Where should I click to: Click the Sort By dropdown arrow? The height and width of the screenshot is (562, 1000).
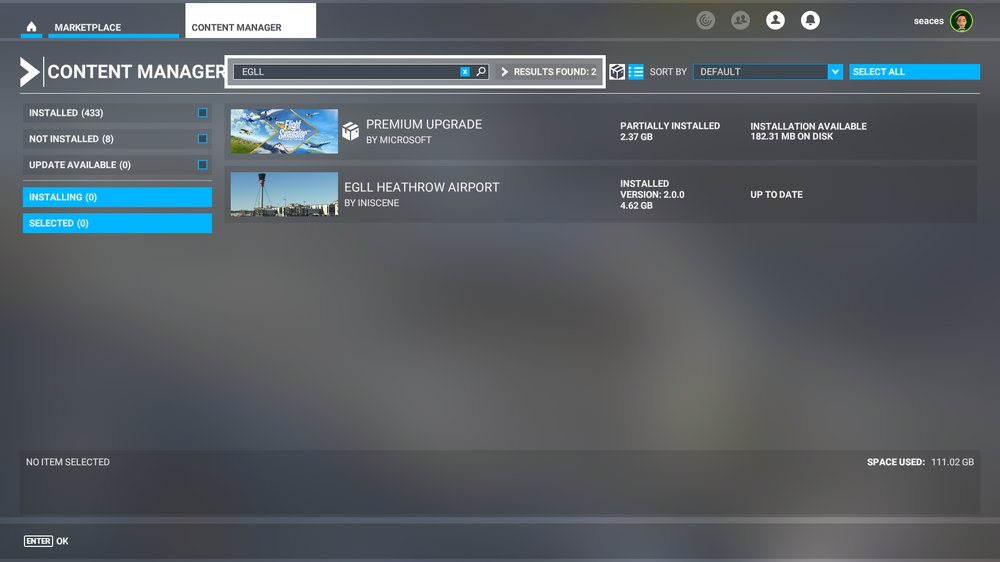(x=835, y=71)
